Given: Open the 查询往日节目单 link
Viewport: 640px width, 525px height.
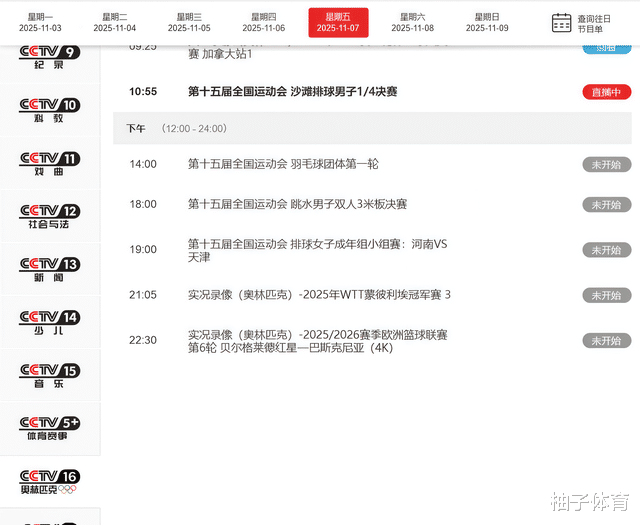Looking at the screenshot, I should [594, 24].
